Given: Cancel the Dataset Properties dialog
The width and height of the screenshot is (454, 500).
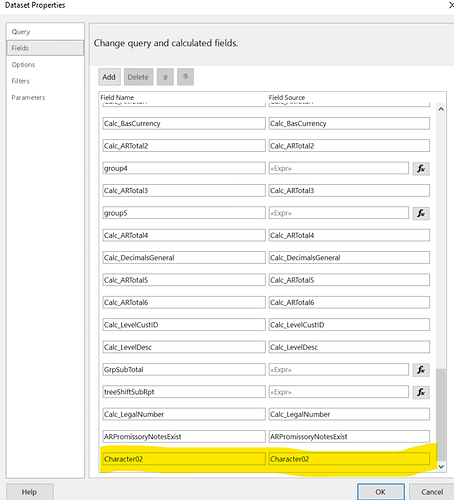Looking at the screenshot, I should click(432, 492).
